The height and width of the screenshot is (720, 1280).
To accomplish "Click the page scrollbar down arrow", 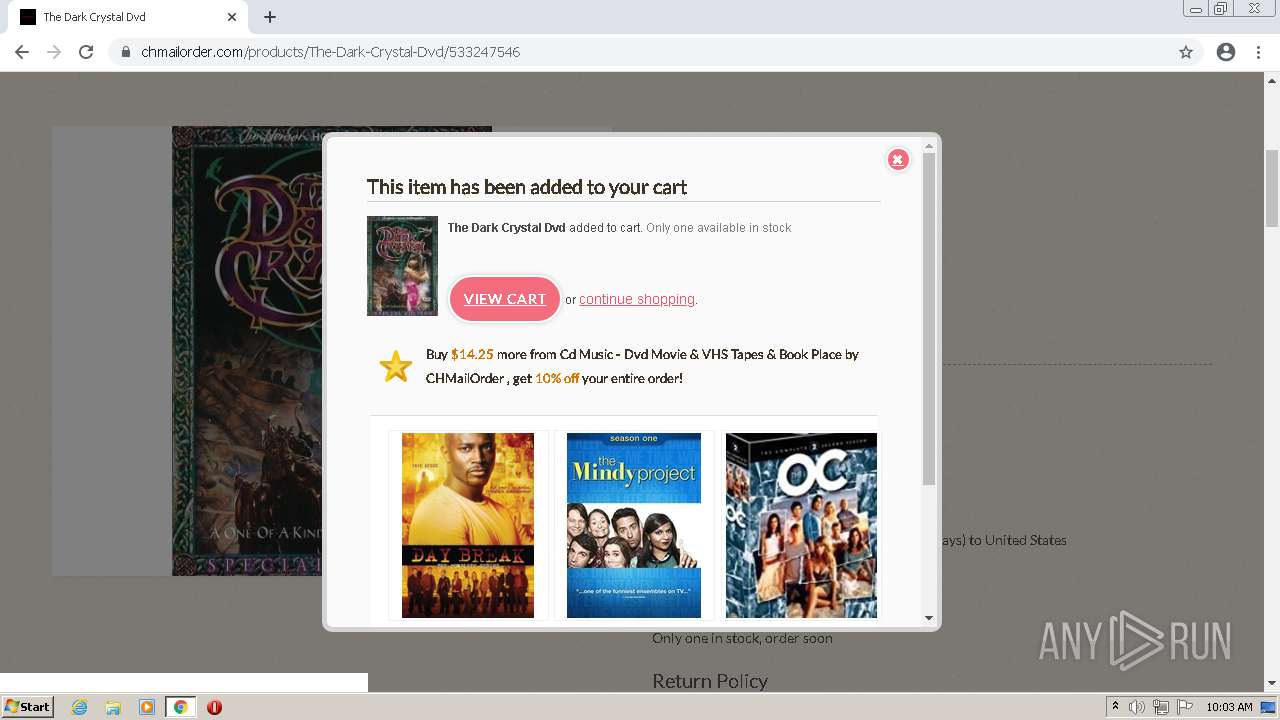I will (1272, 684).
